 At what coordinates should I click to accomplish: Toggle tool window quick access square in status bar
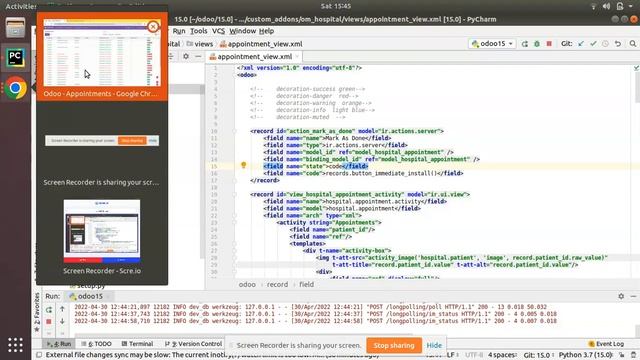[x=39, y=355]
